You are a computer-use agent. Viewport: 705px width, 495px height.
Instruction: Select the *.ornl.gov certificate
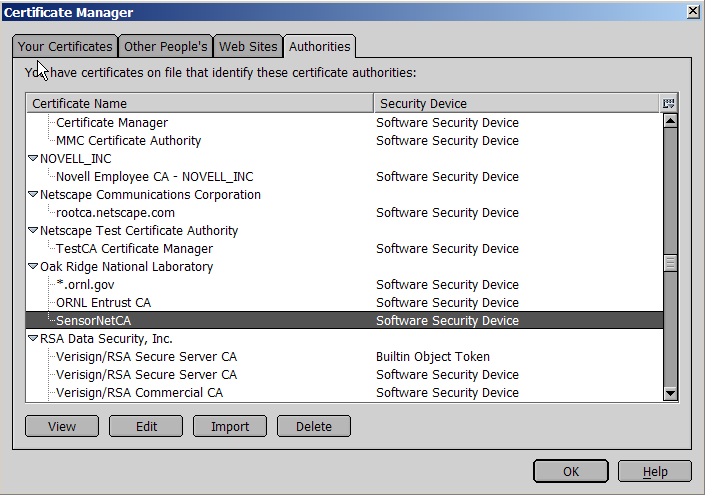[344, 284]
